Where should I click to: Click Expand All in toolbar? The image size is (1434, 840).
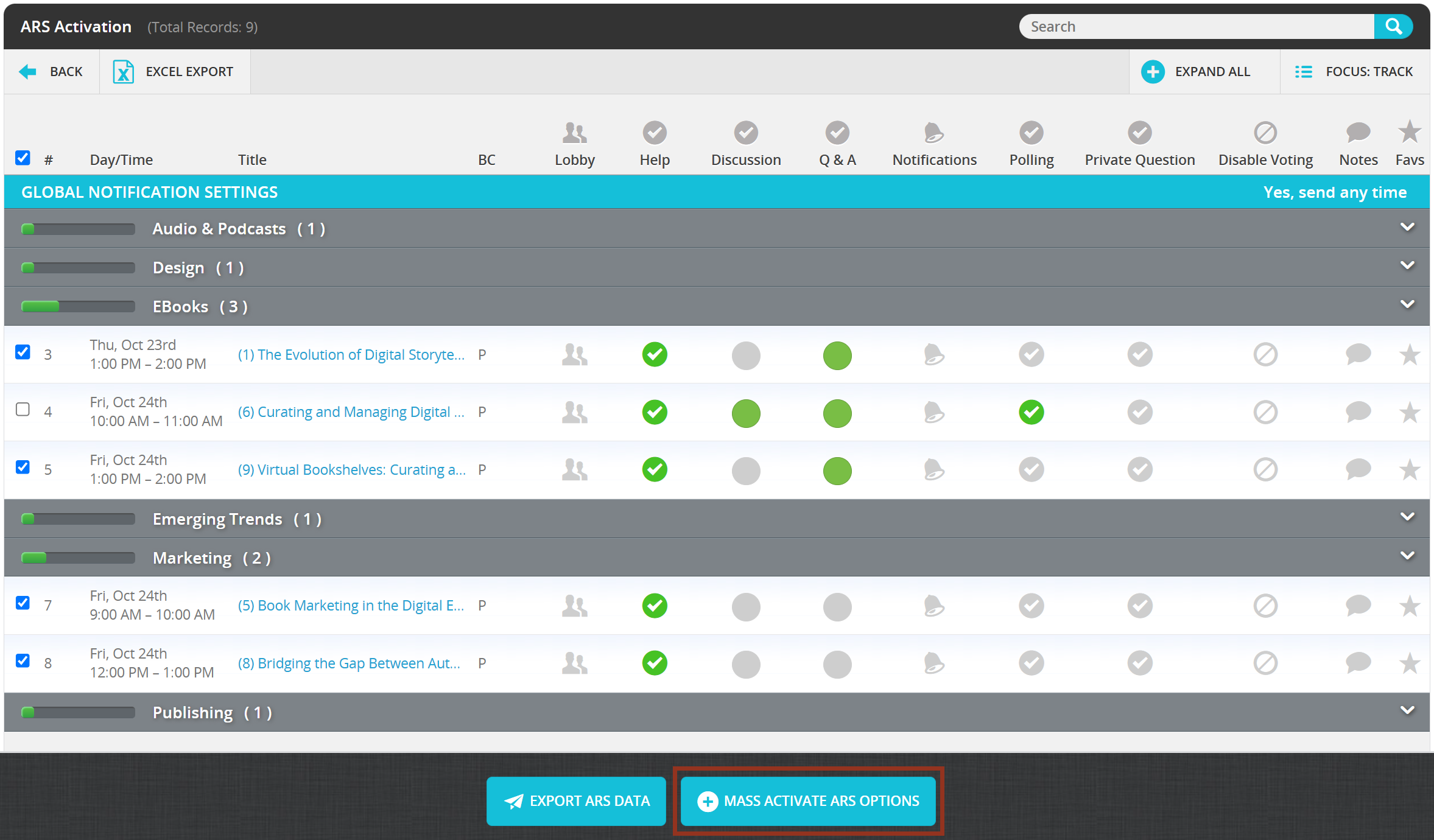(1196, 72)
